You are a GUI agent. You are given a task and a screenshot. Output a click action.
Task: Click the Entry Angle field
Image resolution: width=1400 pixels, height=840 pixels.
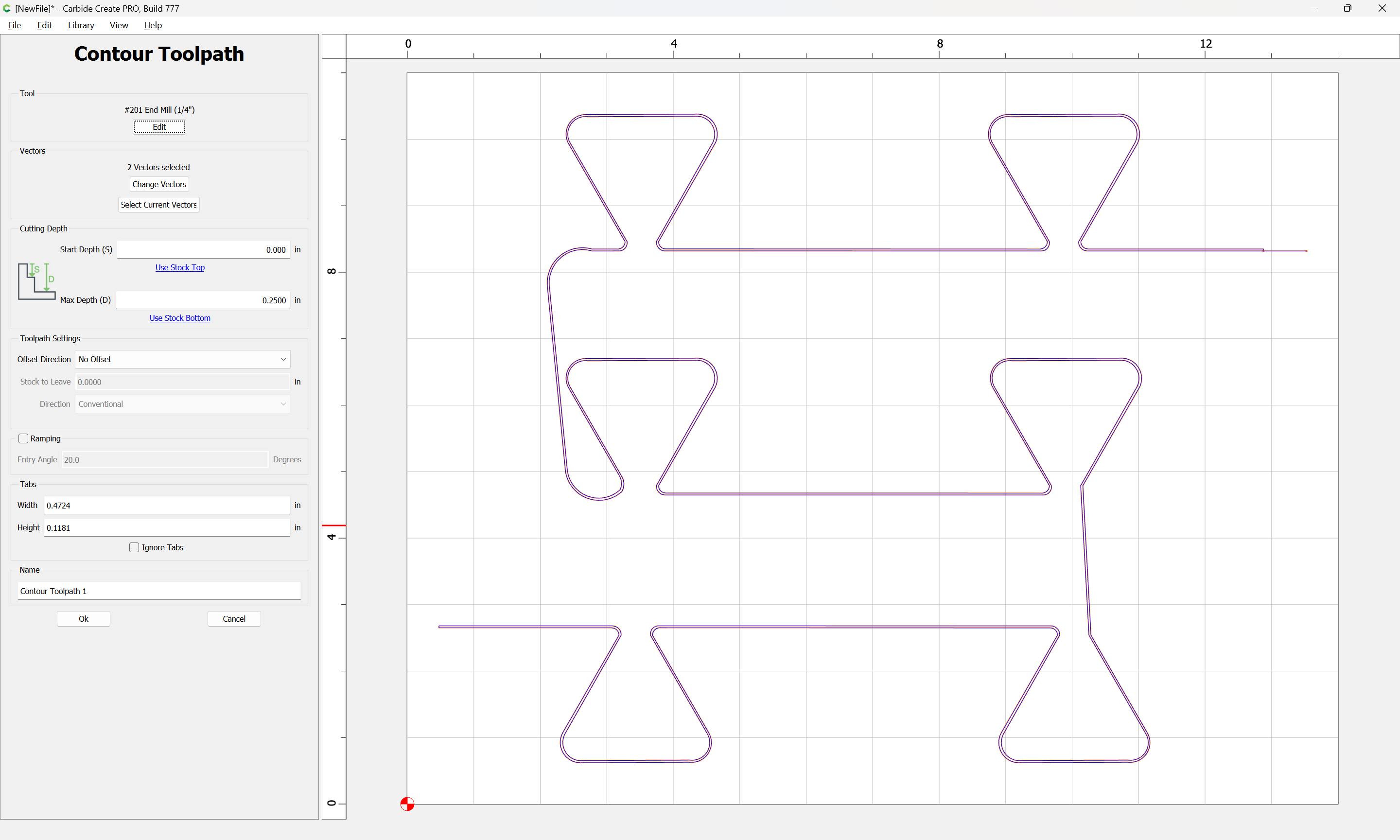[x=165, y=460]
